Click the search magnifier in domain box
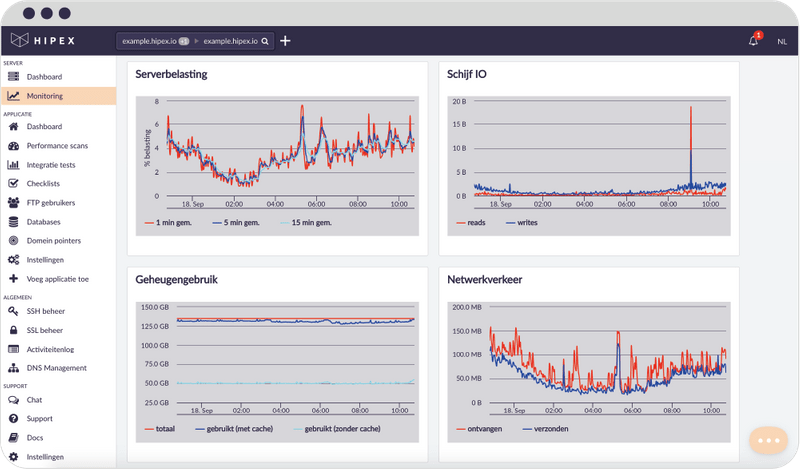The height and width of the screenshot is (470, 800). [x=266, y=42]
